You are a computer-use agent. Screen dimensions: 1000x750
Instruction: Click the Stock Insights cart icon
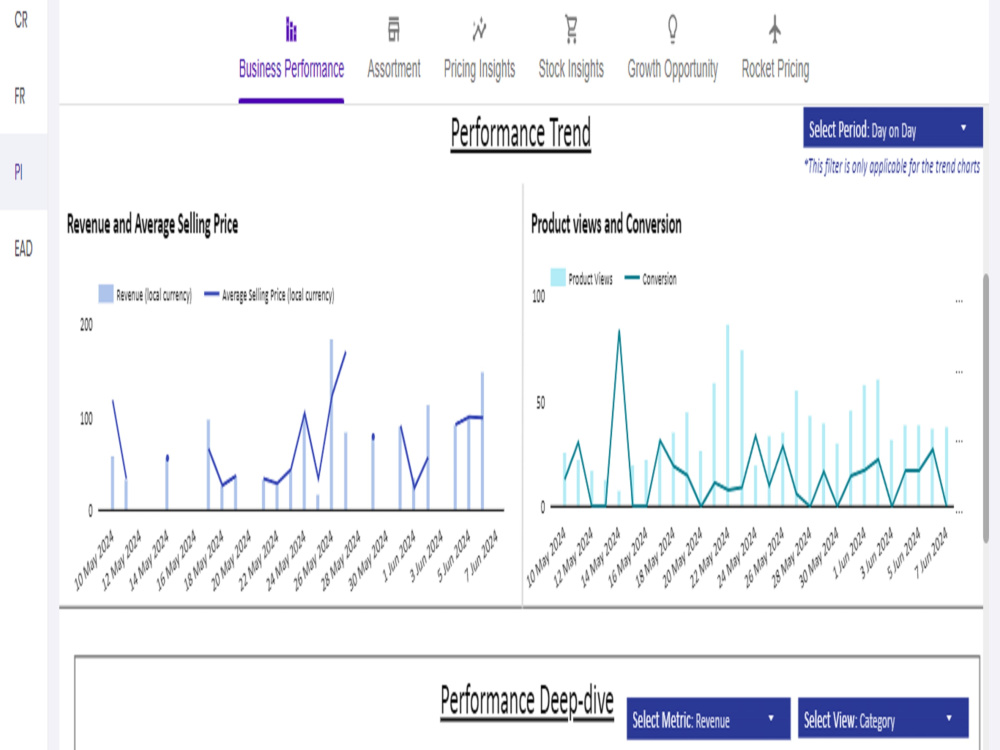point(571,29)
